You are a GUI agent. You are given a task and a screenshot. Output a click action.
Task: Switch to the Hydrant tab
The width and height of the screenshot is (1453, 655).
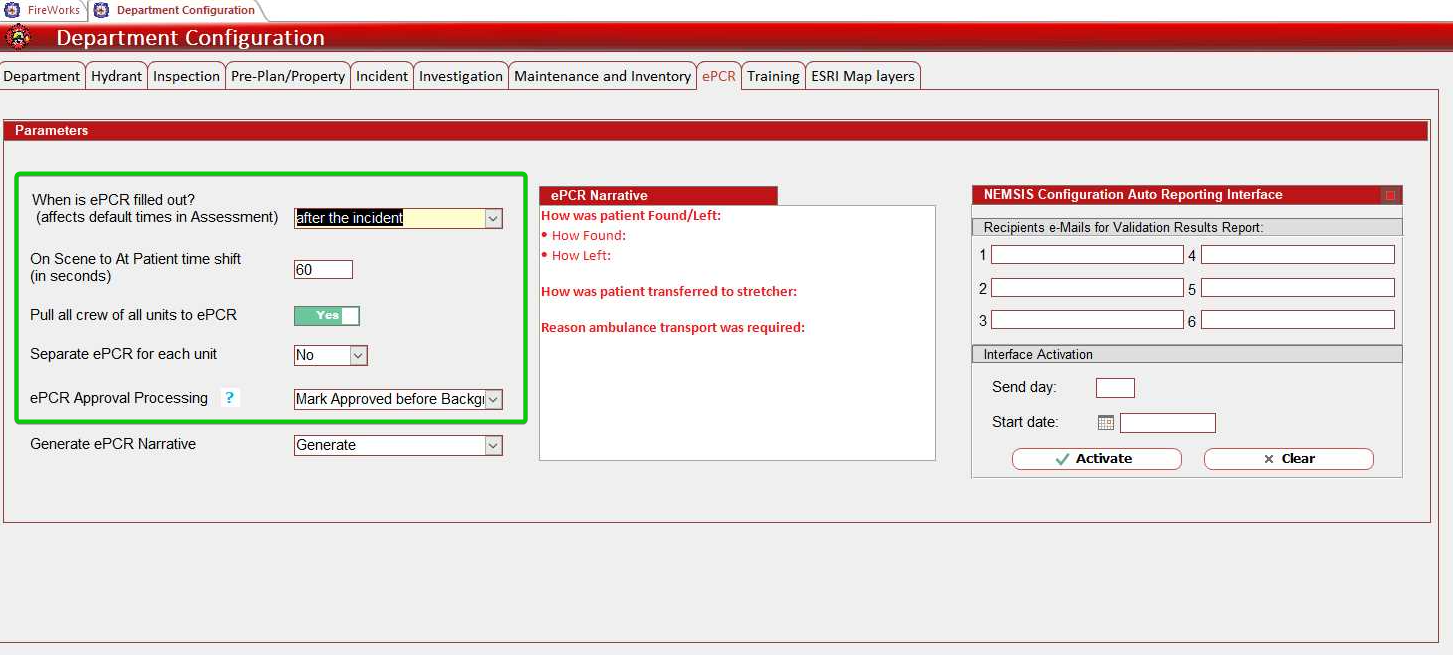click(116, 75)
